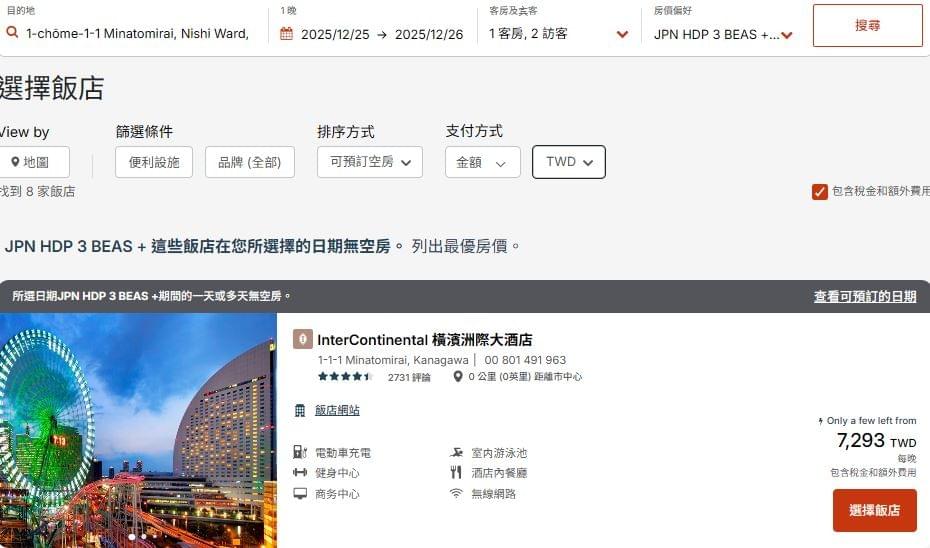Click the map pin icon in 地圖 button
Image resolution: width=930 pixels, height=548 pixels.
click(15, 162)
